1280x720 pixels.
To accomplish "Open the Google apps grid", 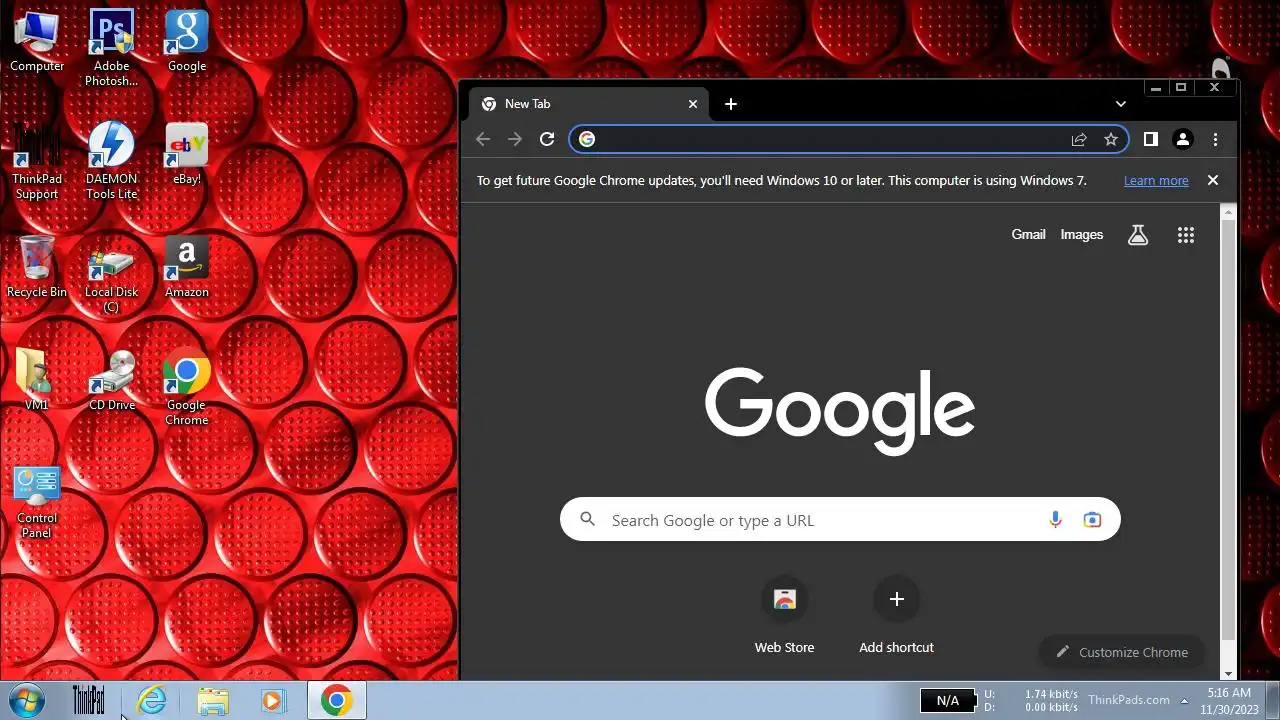I will (x=1186, y=235).
